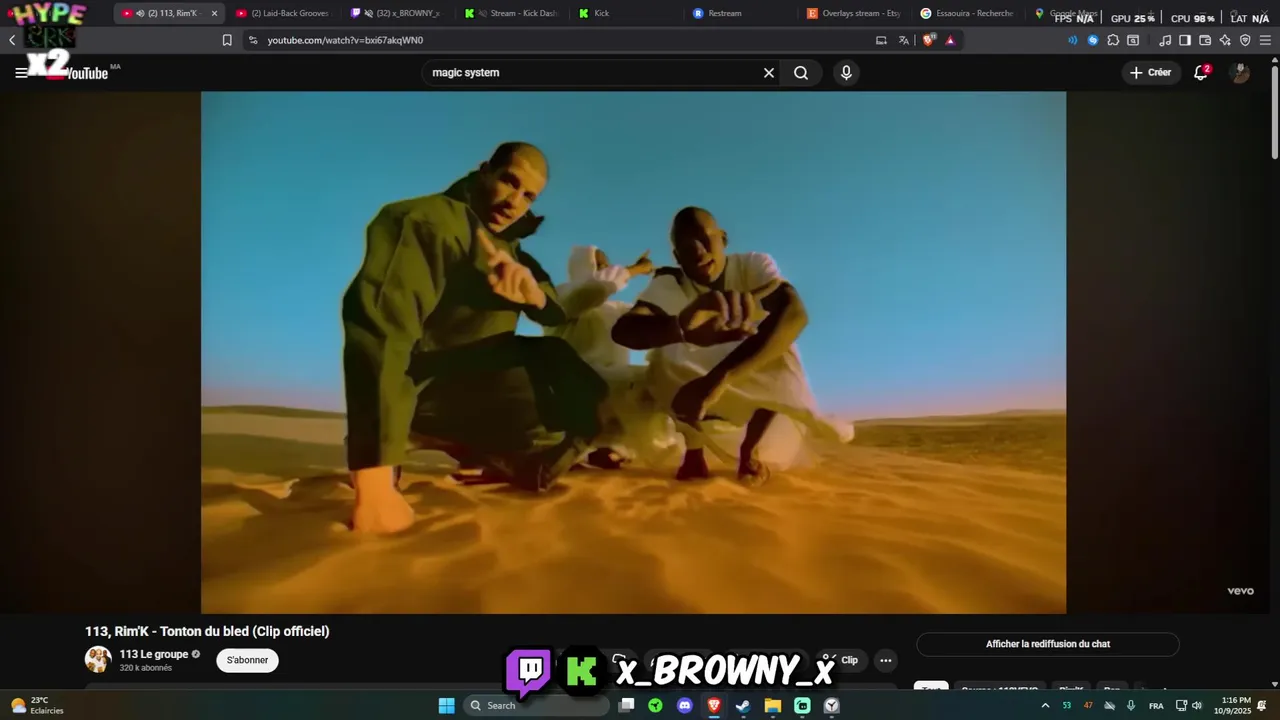
Task: Click the YouTube search magnifier button
Action: 801,72
